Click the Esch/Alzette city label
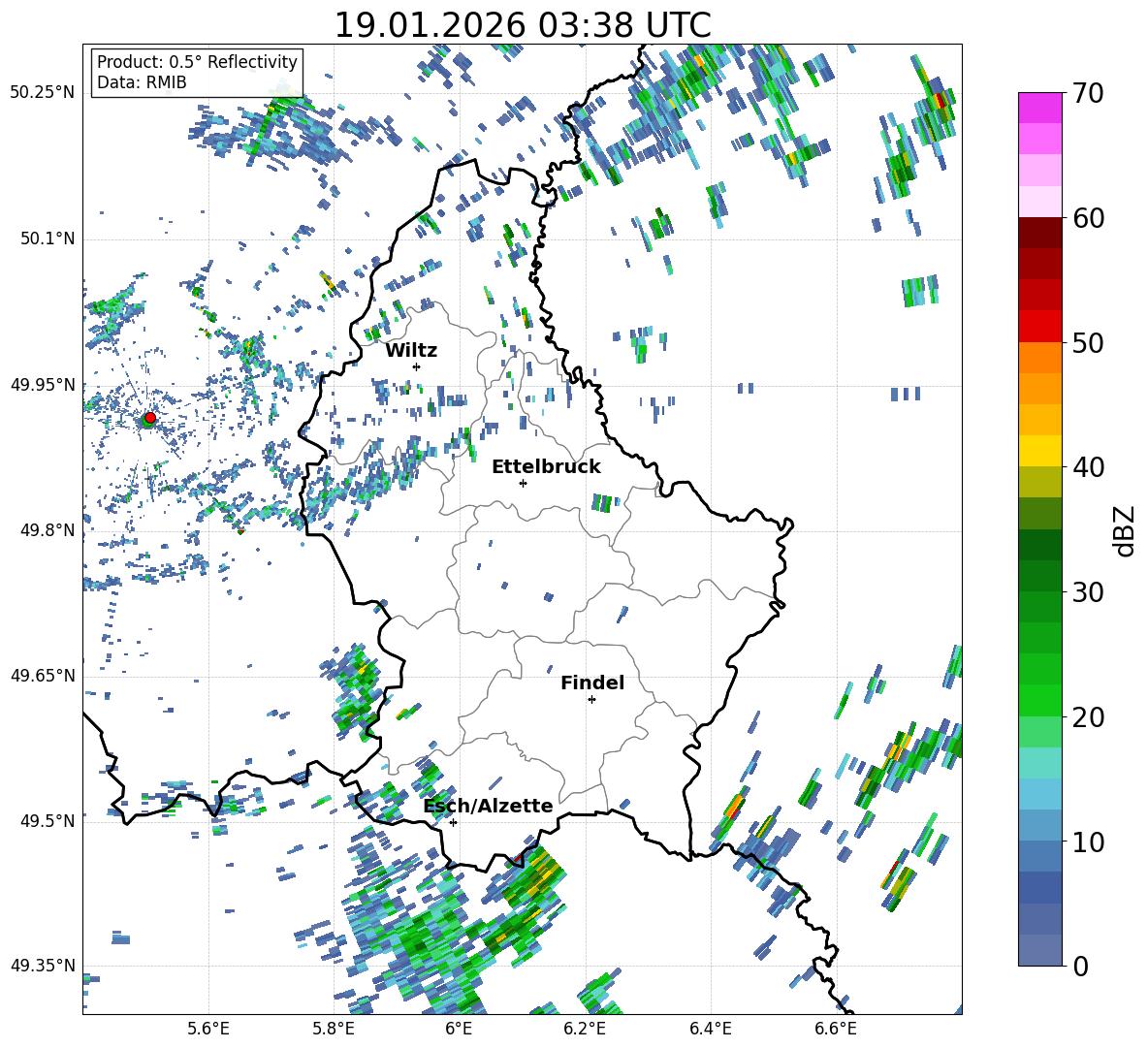Image resolution: width=1148 pixels, height=1048 pixels. click(489, 806)
